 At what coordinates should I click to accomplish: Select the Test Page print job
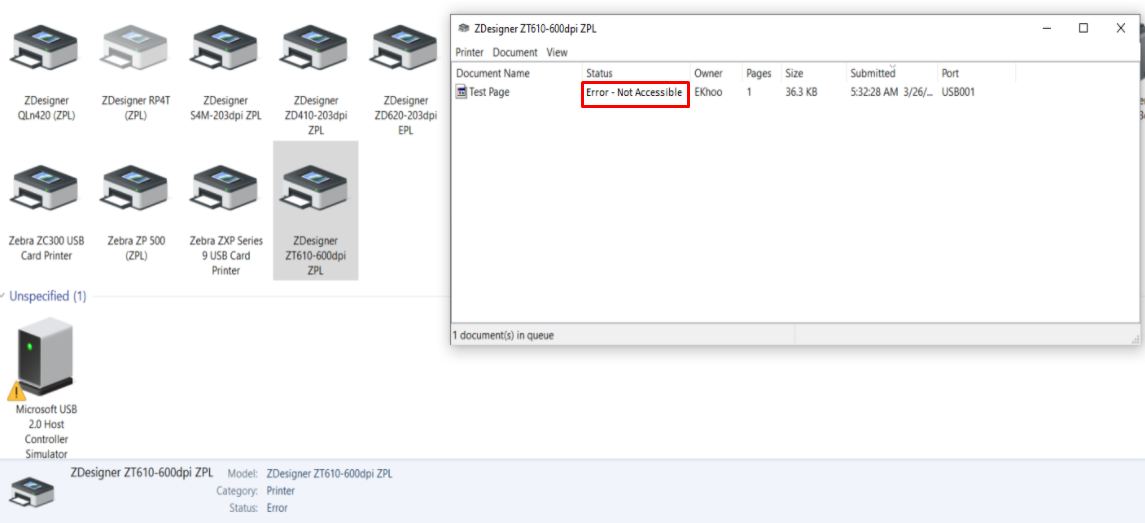coord(489,92)
